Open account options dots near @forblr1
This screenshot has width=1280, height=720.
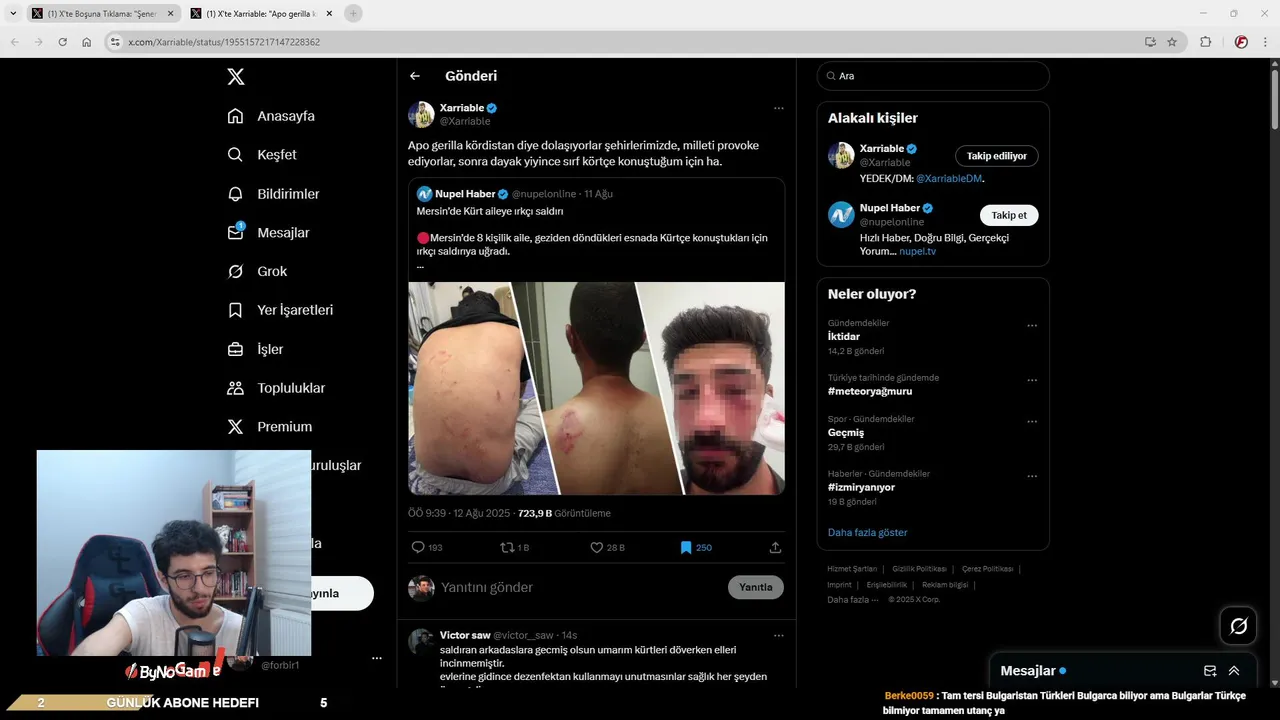(x=377, y=658)
